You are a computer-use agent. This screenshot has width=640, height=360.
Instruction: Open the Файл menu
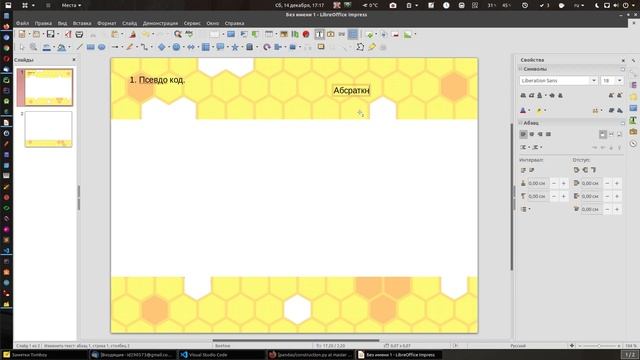[x=22, y=23]
